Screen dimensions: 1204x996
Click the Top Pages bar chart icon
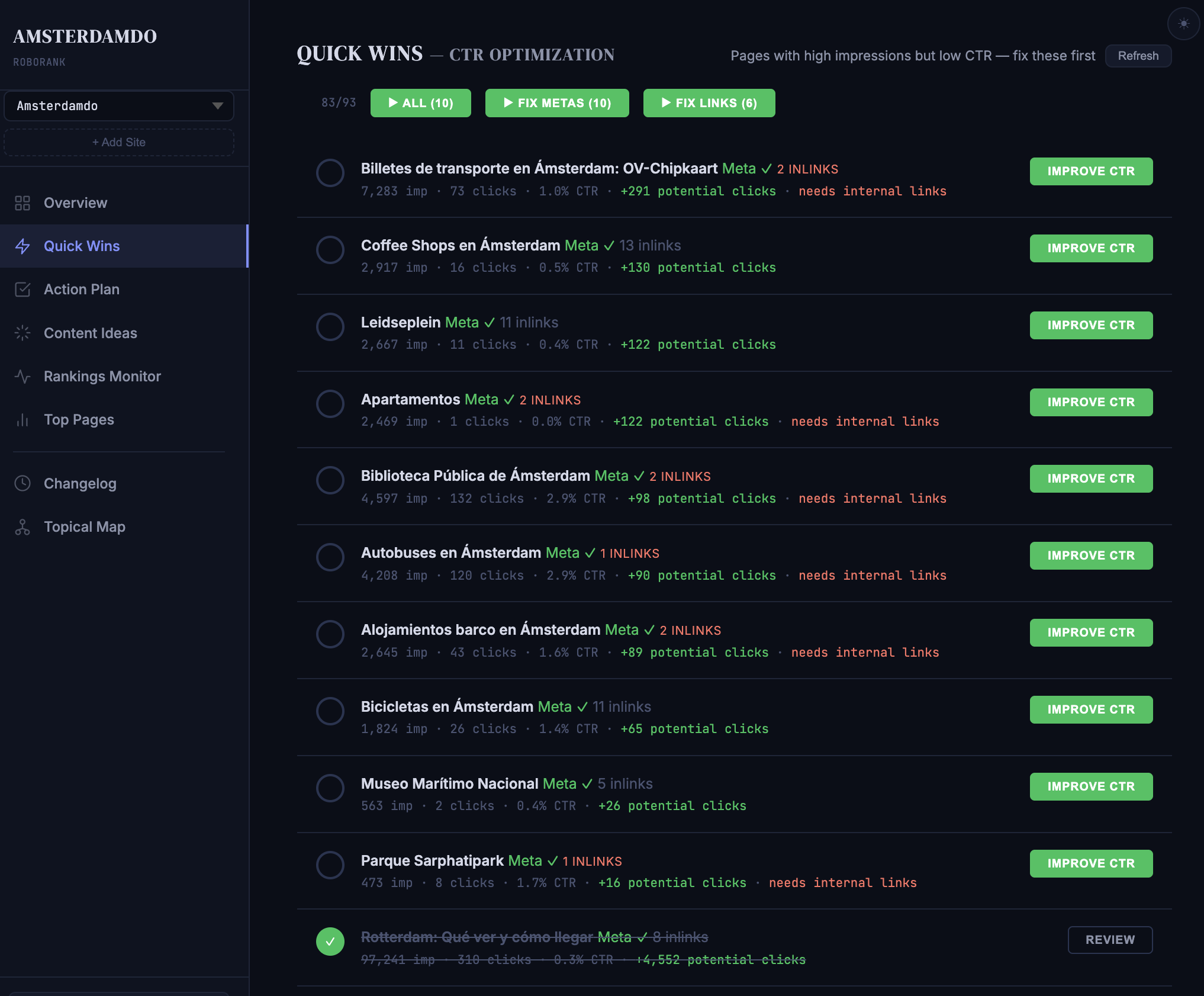click(22, 420)
